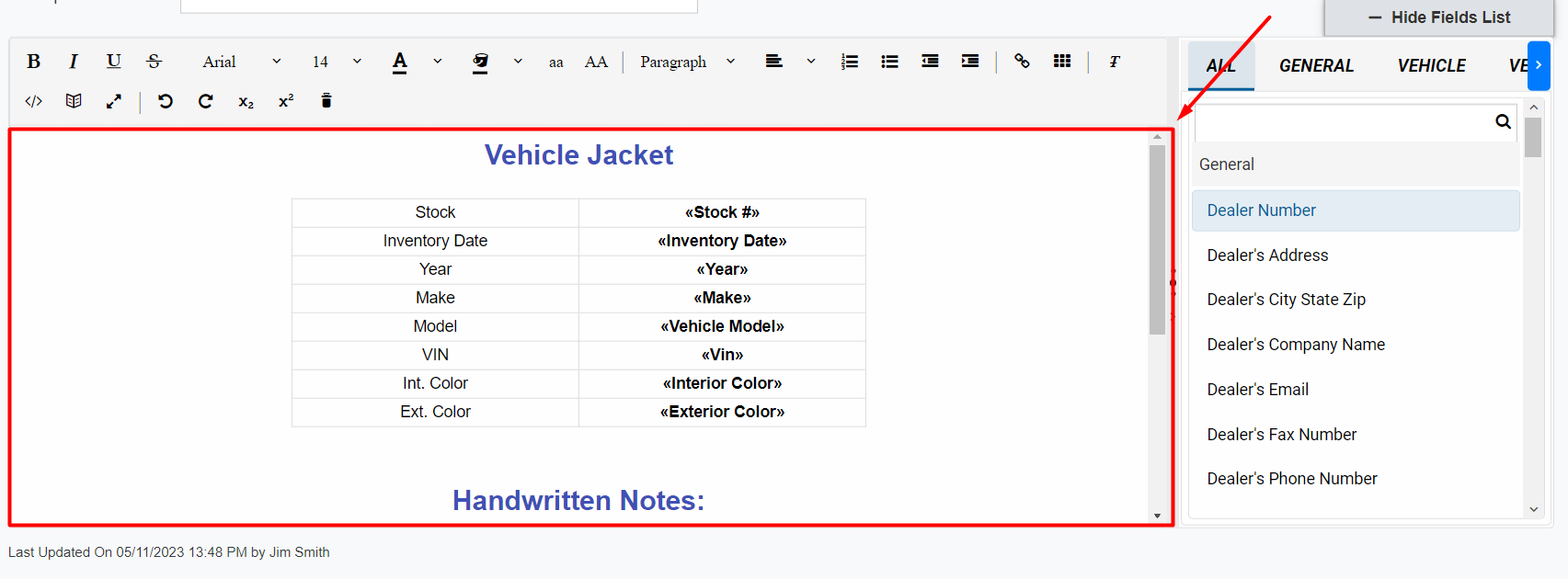Click the «Make» merge field
This screenshot has width=1568, height=579.
722,298
